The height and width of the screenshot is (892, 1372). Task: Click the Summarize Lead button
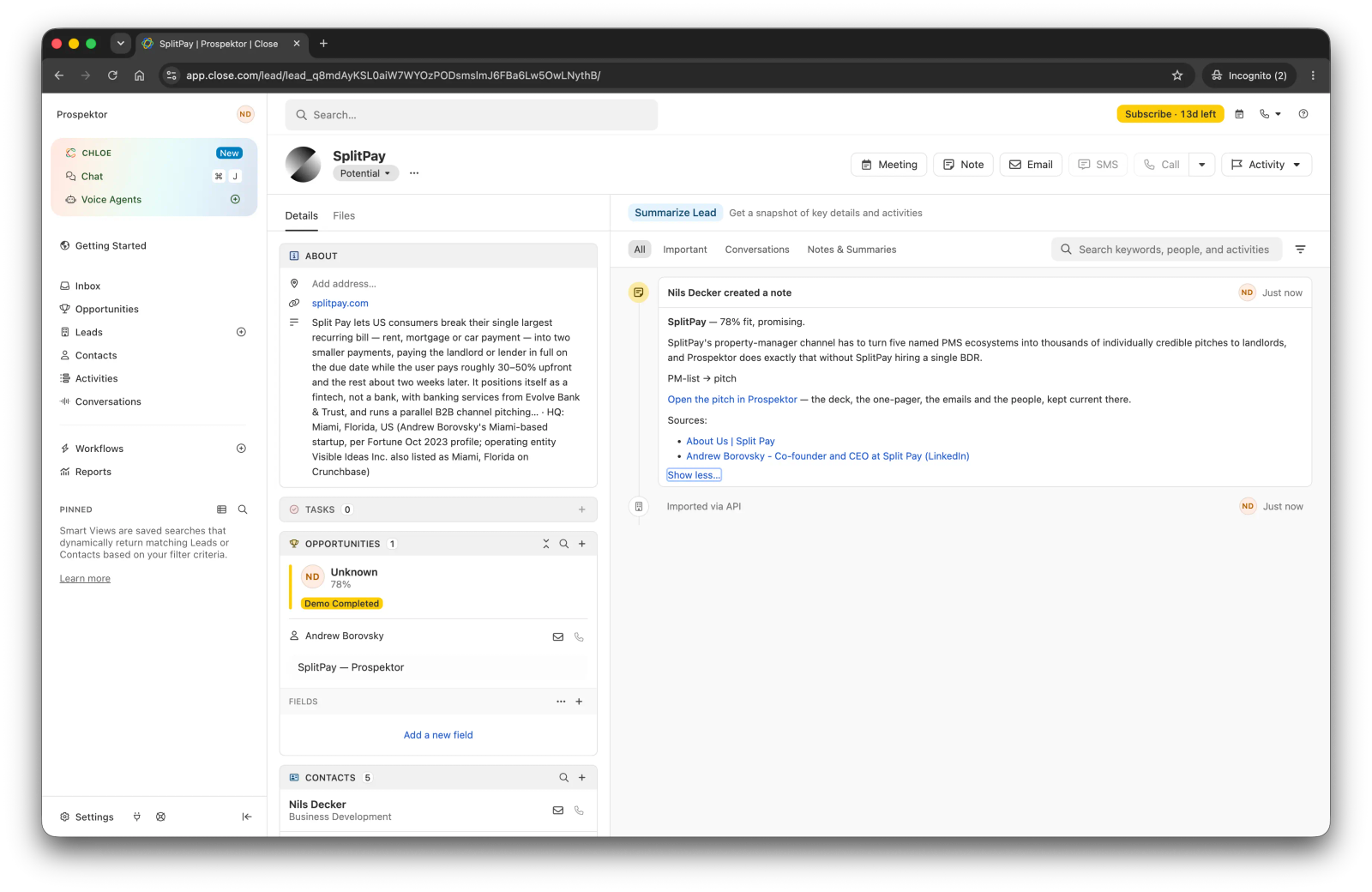tap(675, 213)
